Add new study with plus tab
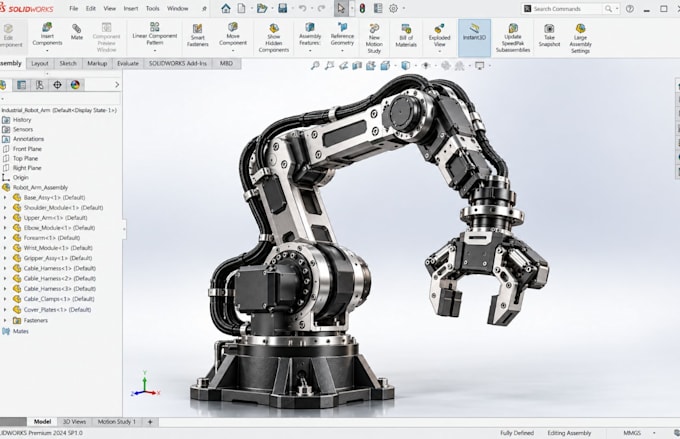The image size is (680, 439). coord(150,422)
